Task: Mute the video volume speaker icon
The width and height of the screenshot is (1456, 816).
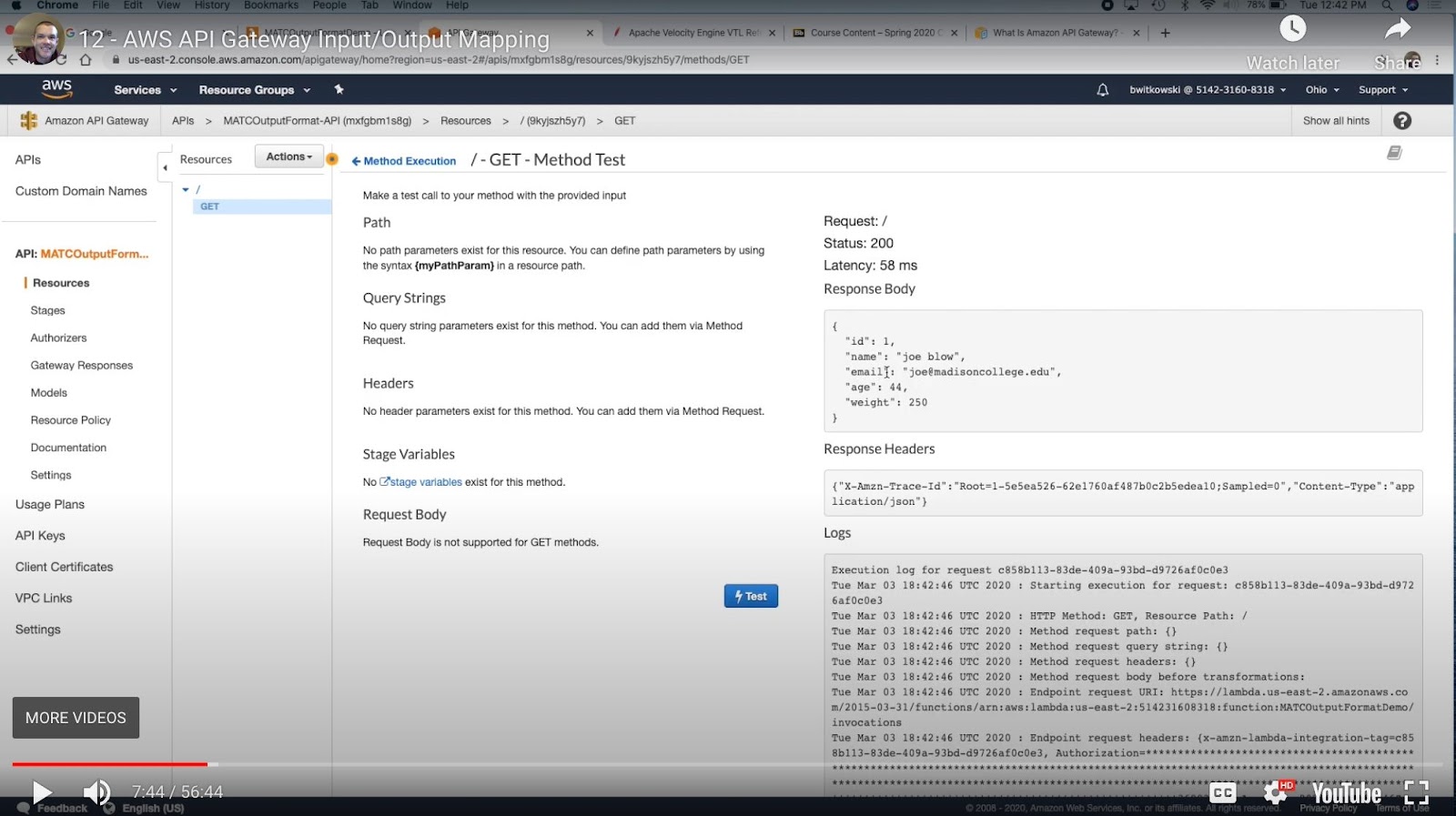Action: coord(96,792)
